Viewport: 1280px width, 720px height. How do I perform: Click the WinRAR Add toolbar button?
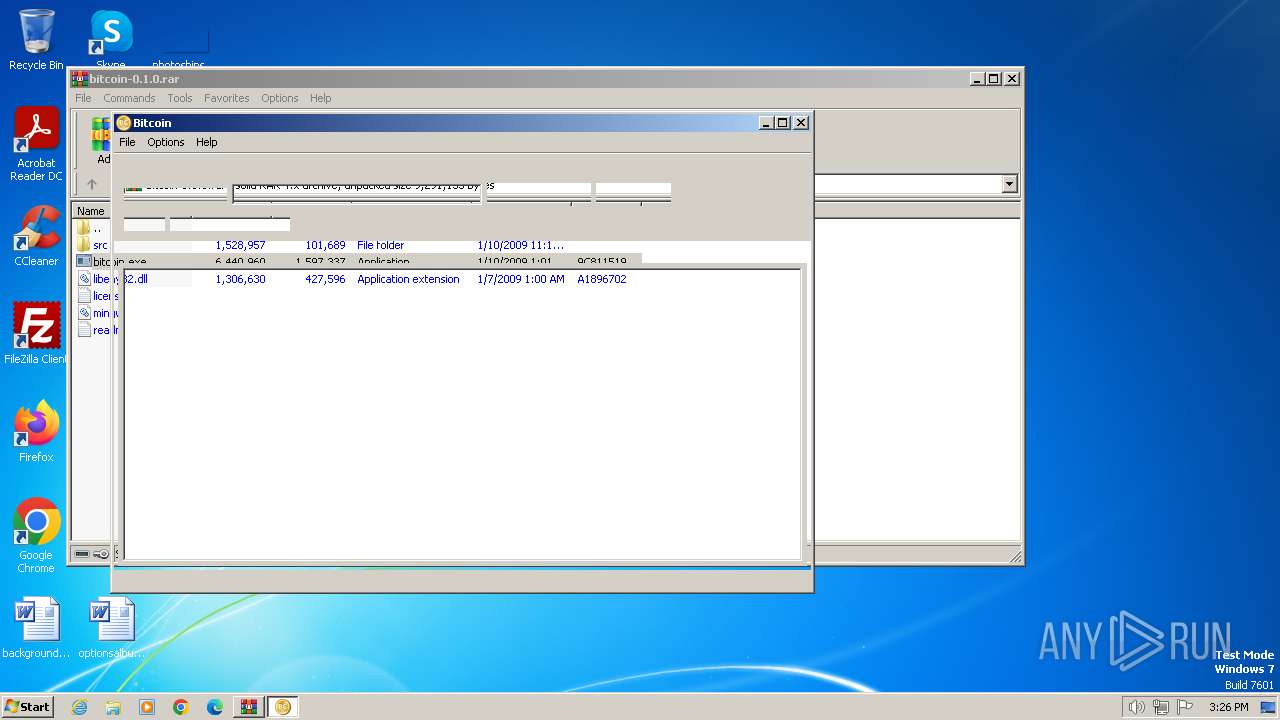tap(102, 140)
